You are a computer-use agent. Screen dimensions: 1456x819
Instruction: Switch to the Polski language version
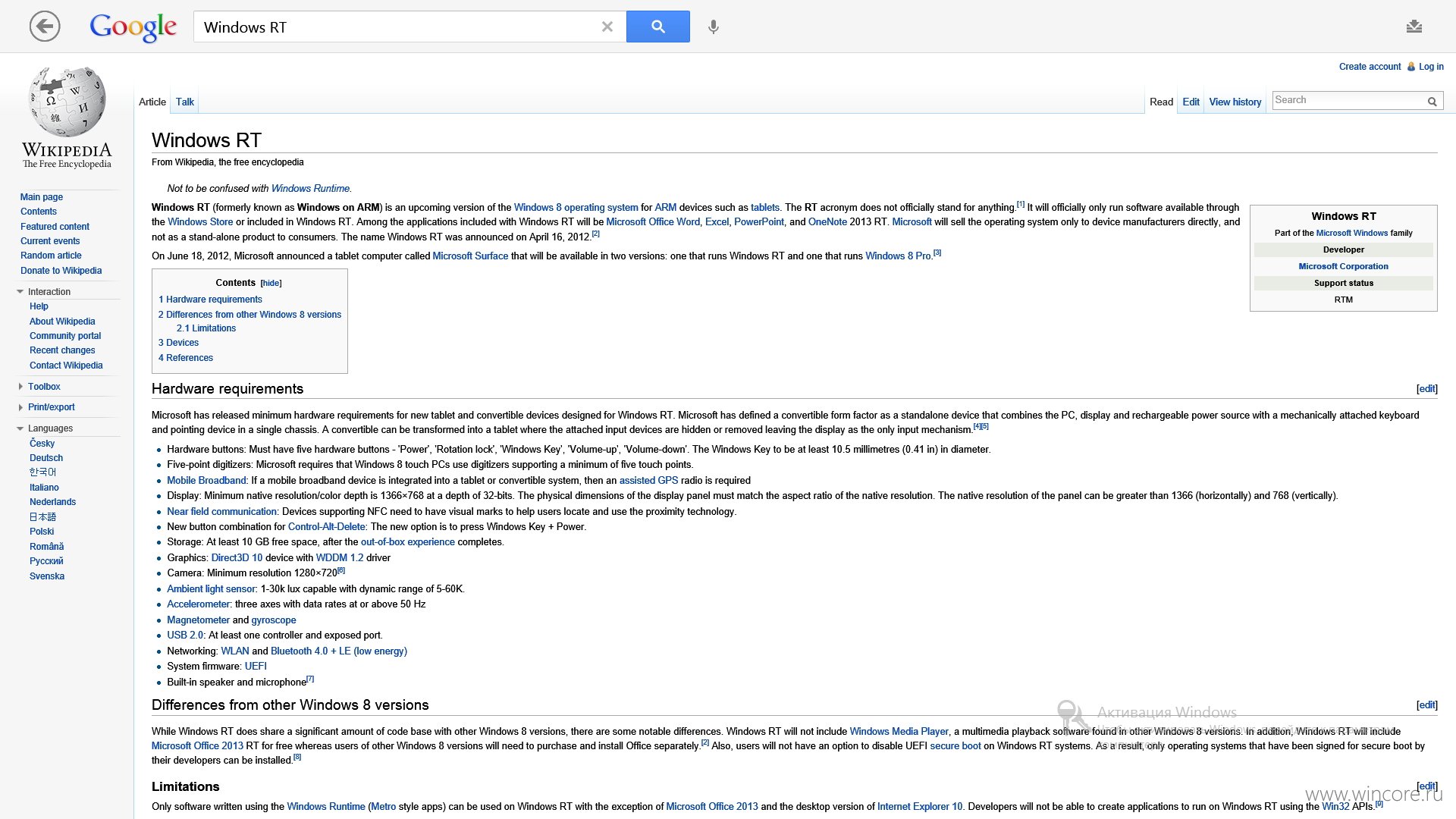click(42, 532)
